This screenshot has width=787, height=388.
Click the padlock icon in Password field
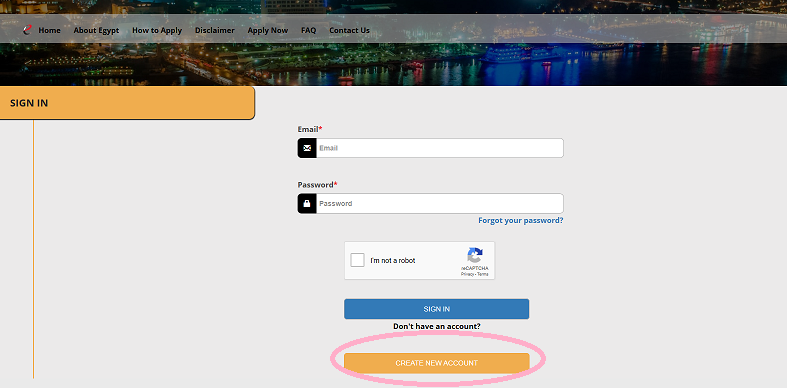[307, 203]
